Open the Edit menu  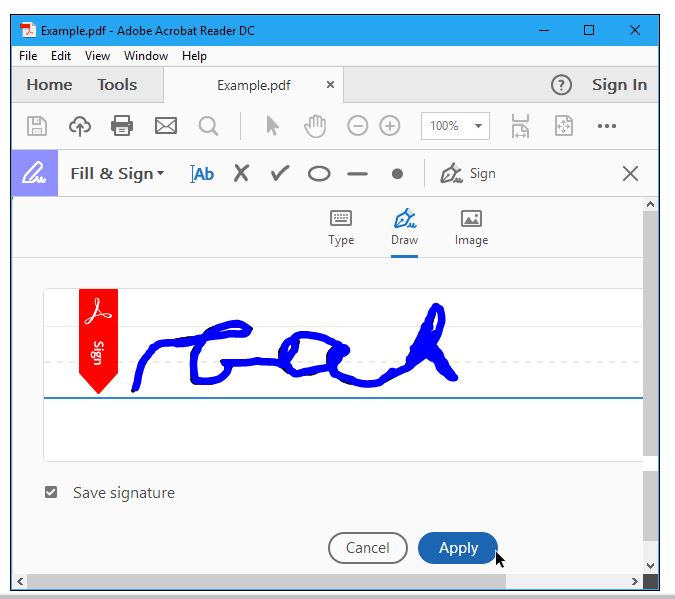point(61,56)
